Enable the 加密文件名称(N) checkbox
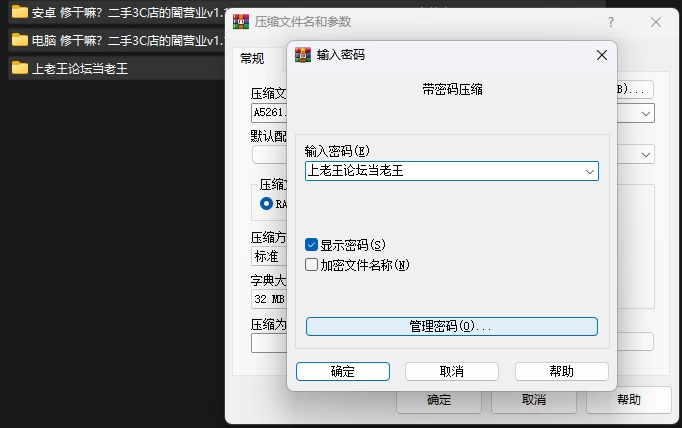The image size is (682, 428). [x=311, y=264]
